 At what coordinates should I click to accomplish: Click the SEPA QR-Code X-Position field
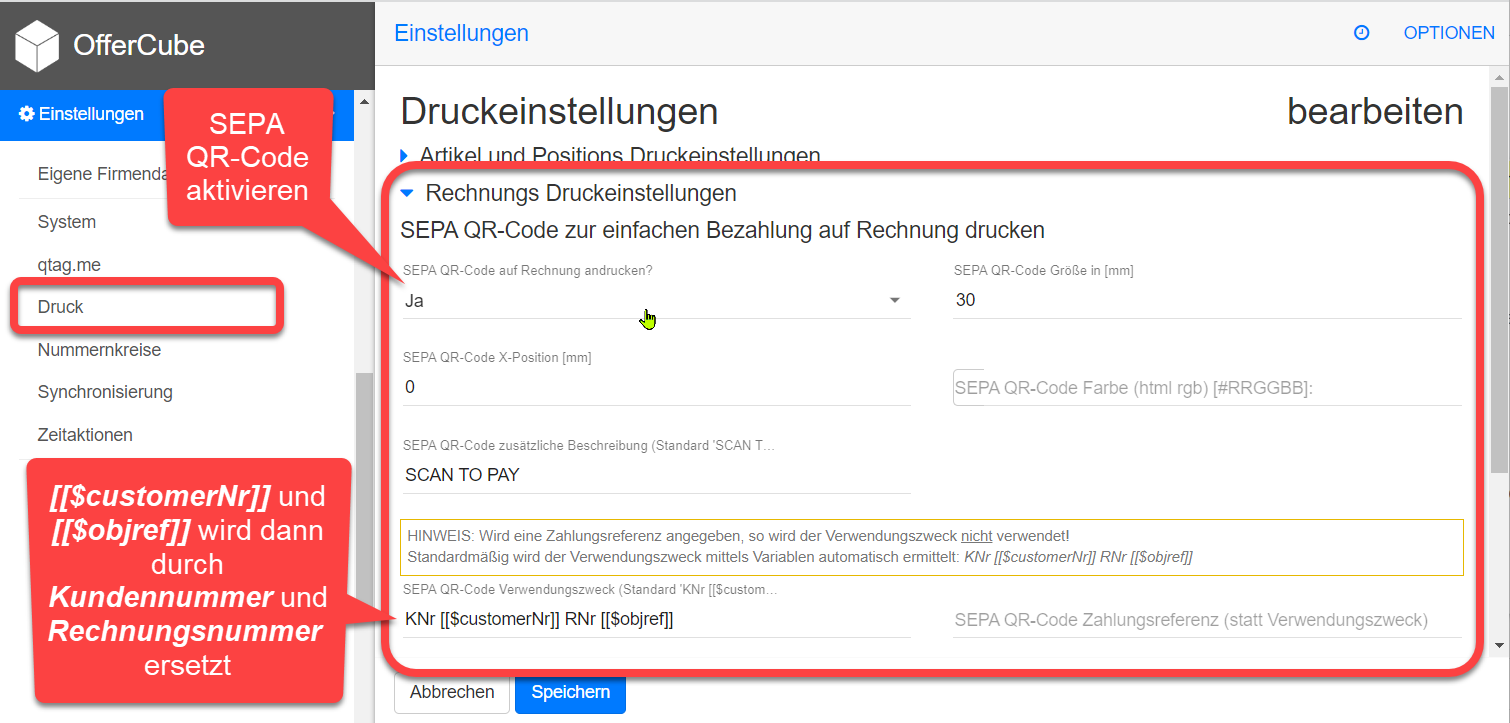(656, 387)
